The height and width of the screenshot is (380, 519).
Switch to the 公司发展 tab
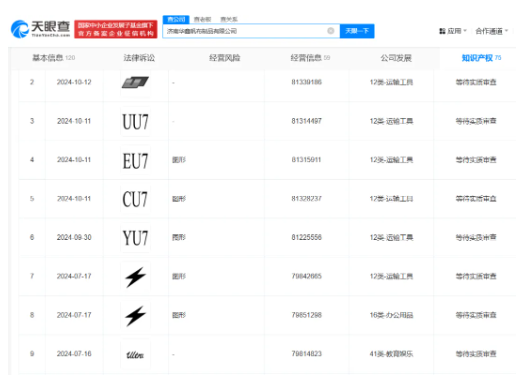(396, 58)
